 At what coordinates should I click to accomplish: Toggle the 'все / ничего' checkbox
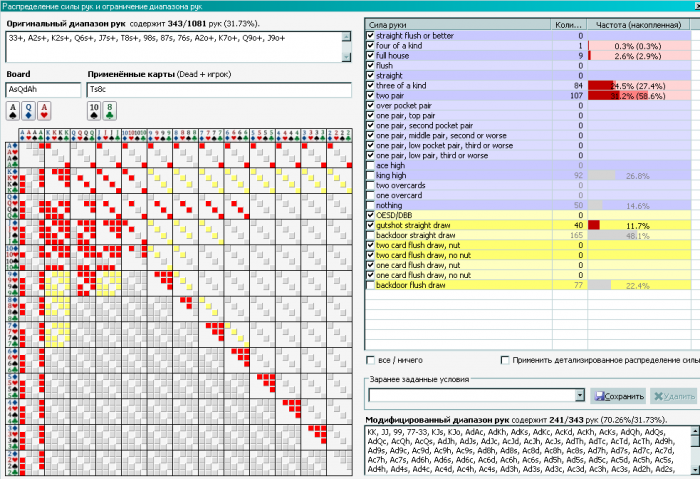pyautogui.click(x=370, y=360)
